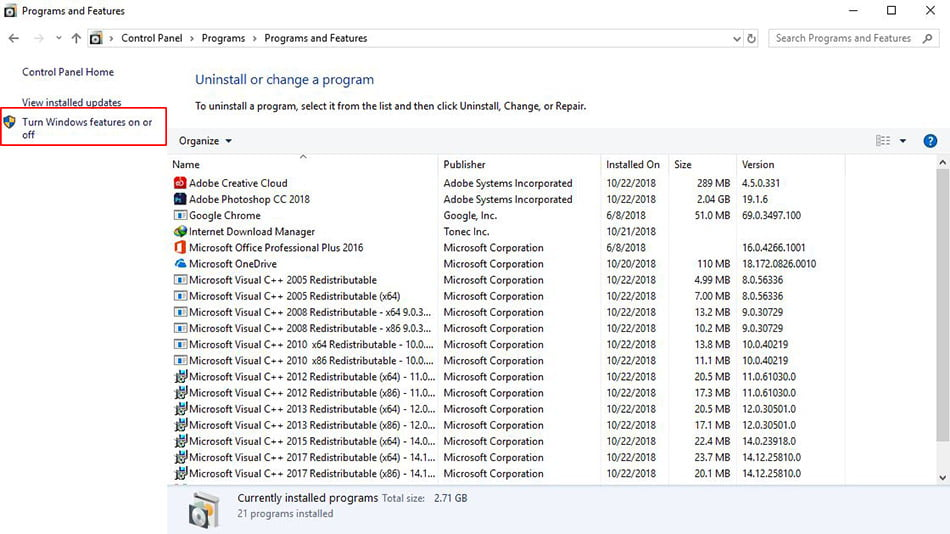Click icon of Visual C++ 2015 (x64) row
This screenshot has height=534, width=950.
[x=180, y=441]
